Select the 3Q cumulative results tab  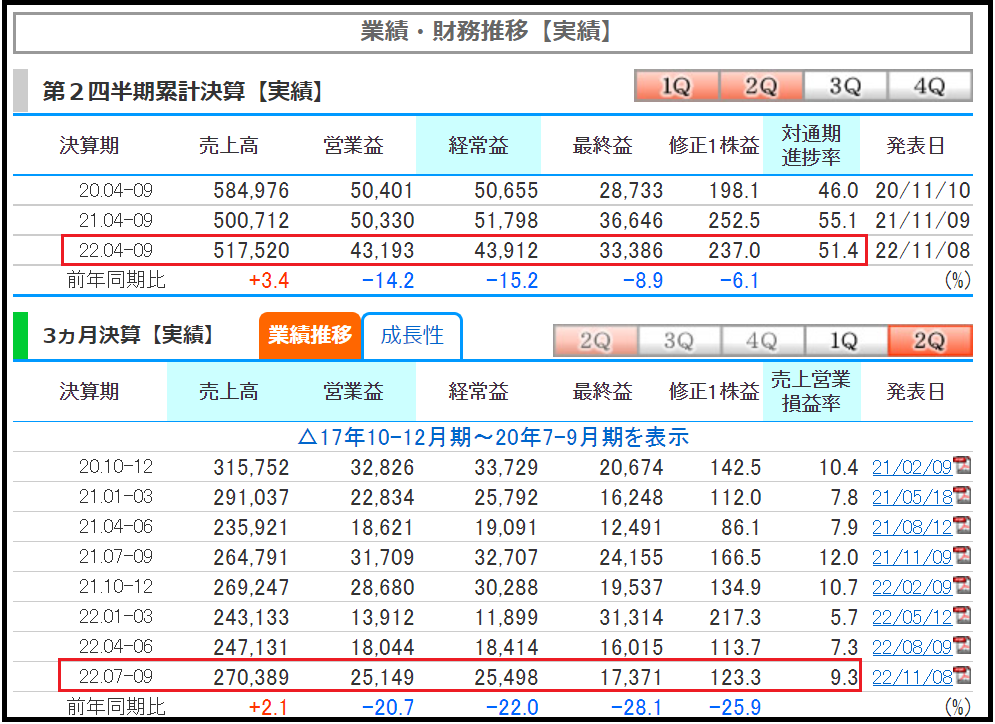(845, 86)
